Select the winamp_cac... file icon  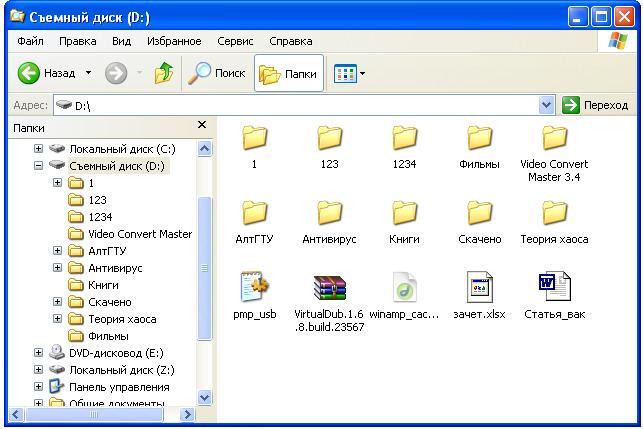point(404,287)
